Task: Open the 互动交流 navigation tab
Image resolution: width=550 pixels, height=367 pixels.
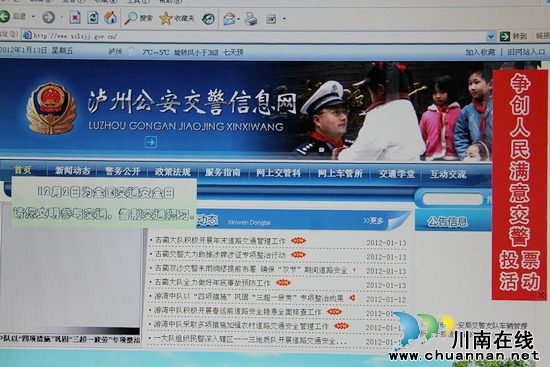Action: 448,174
